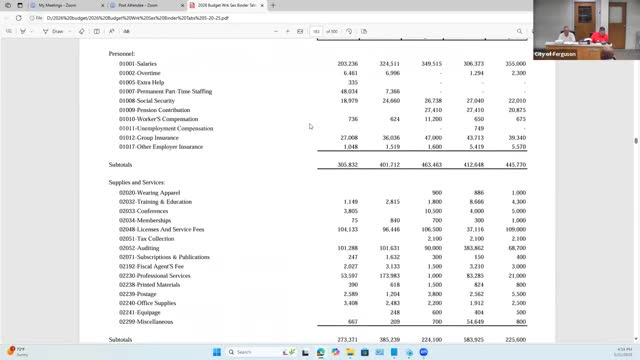This screenshot has height=360, width=640.
Task: Click the '02052-Auditing' row label
Action: click(139, 248)
